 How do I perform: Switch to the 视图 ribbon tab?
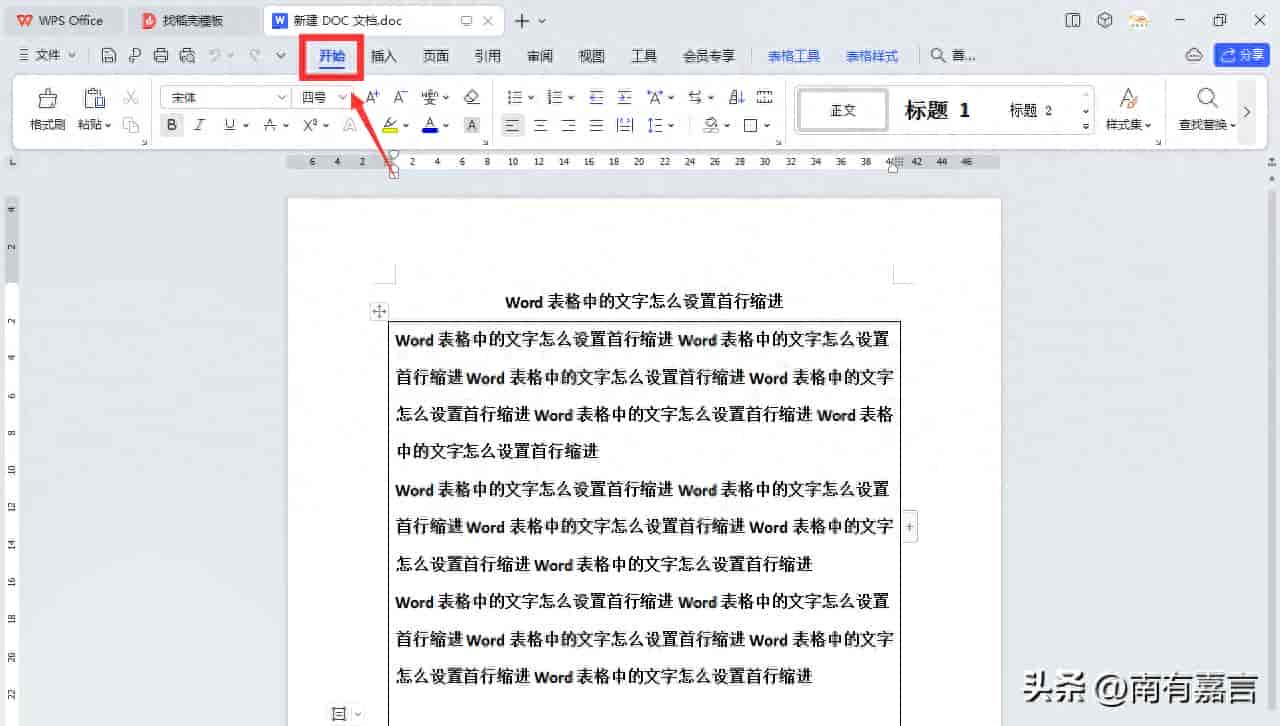click(x=592, y=56)
